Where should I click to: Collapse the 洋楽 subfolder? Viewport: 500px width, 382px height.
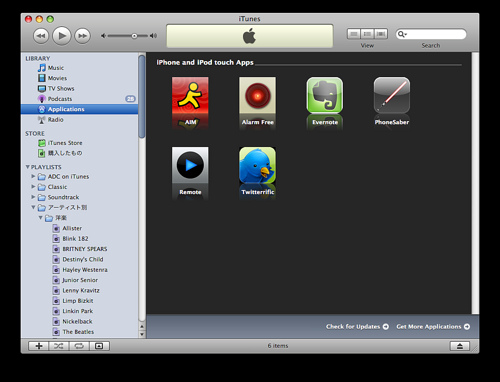(x=40, y=218)
